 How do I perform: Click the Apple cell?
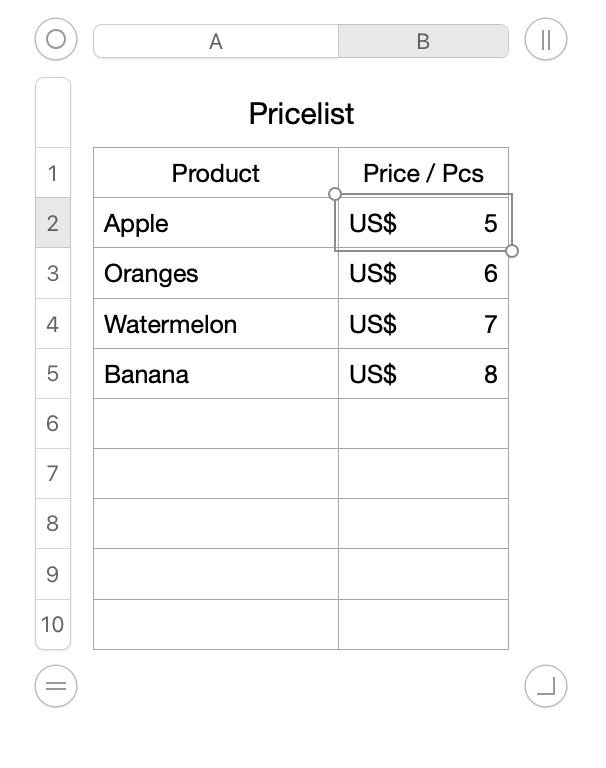click(216, 223)
